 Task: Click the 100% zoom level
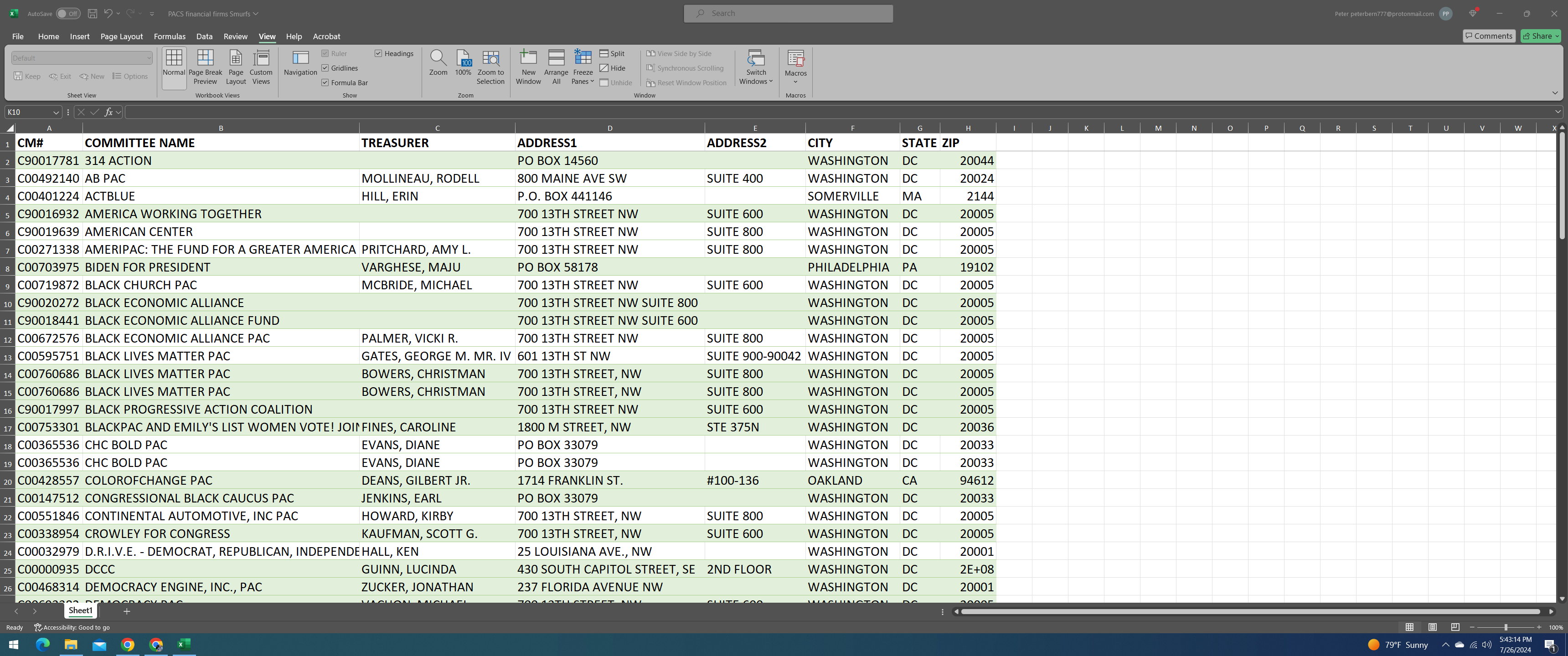(x=1556, y=627)
